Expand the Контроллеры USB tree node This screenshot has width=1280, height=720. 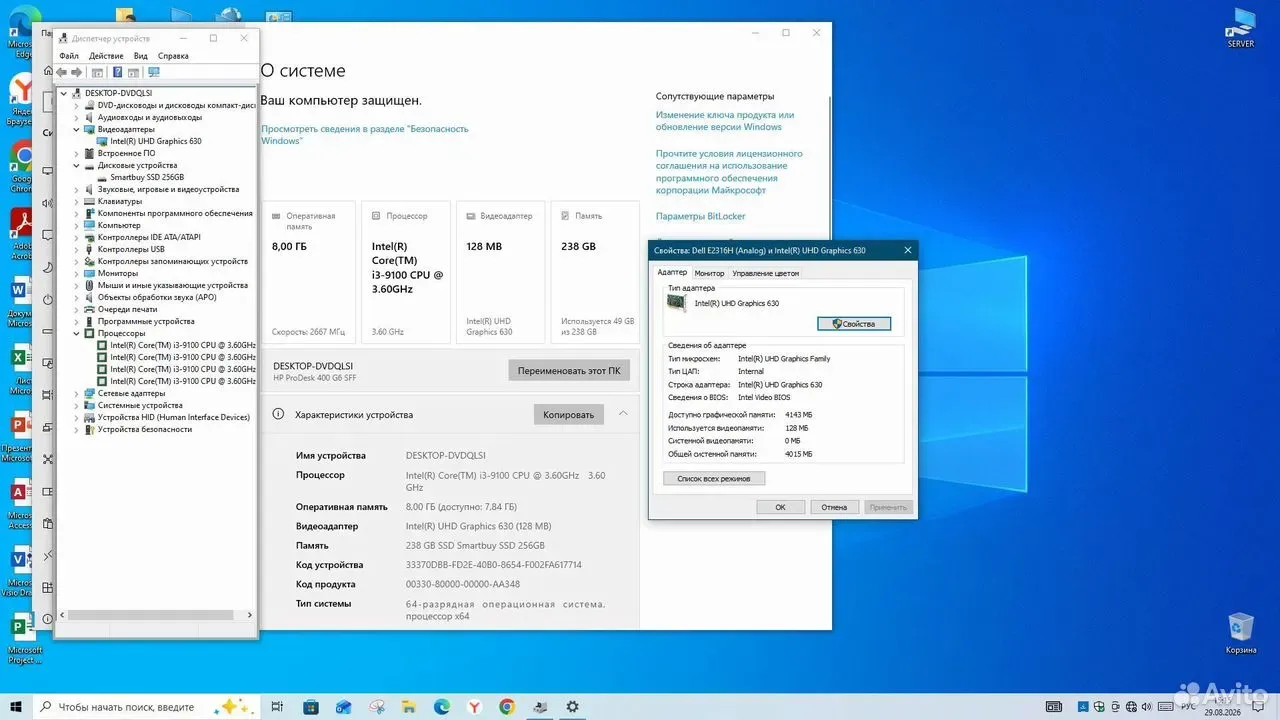coord(77,249)
